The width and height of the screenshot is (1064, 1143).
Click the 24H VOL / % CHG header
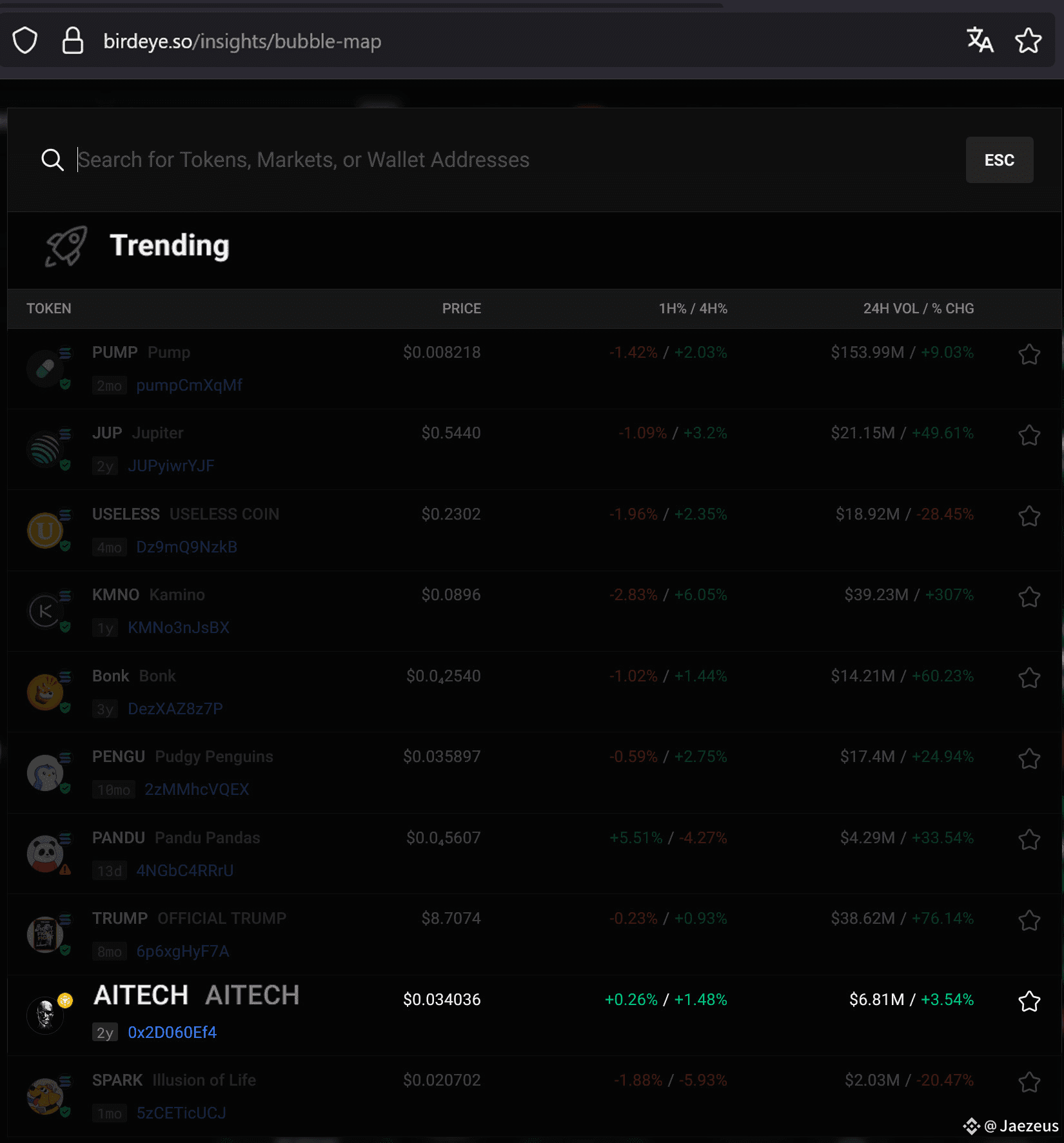(919, 309)
